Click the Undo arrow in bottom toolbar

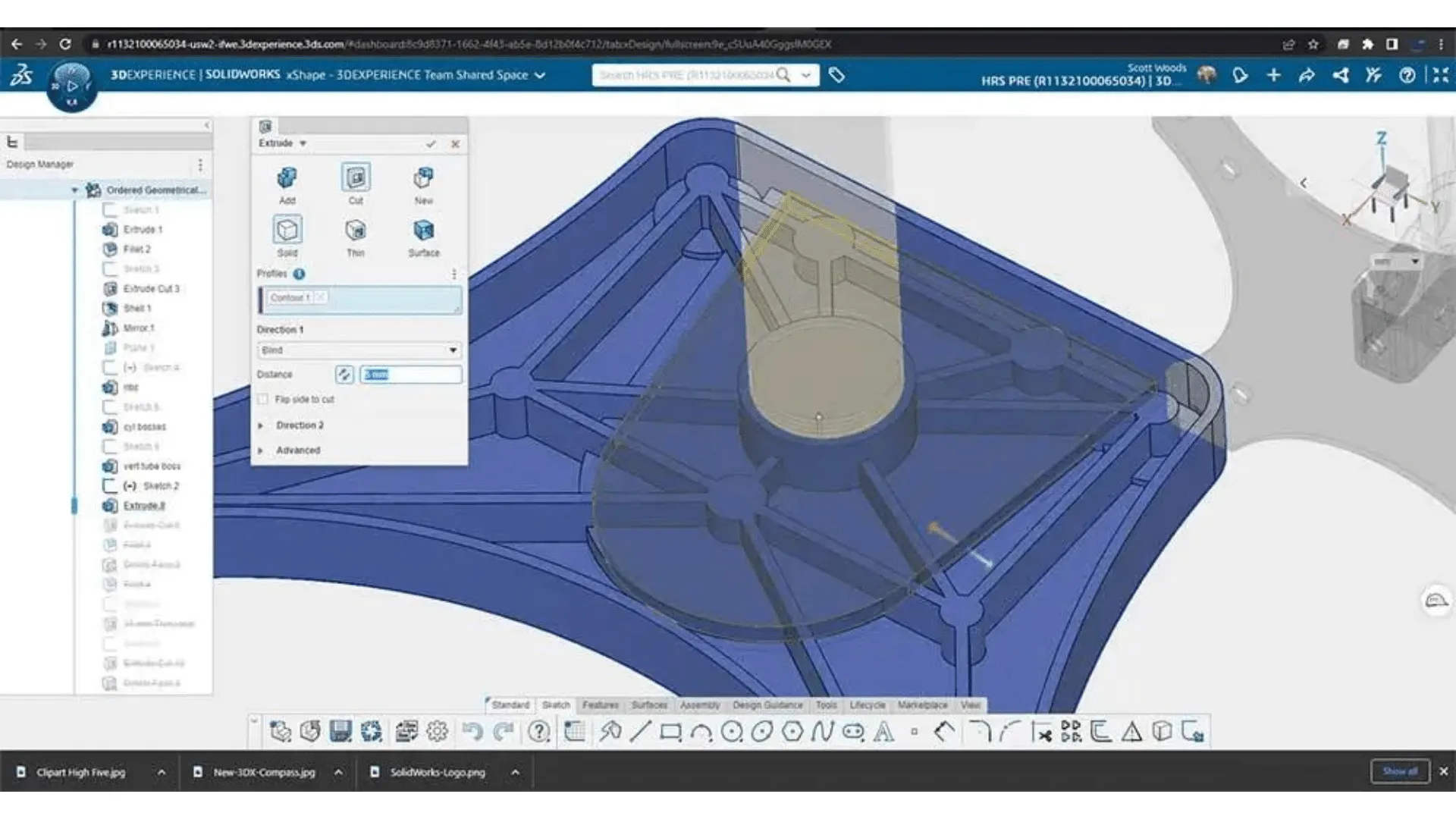pos(472,732)
